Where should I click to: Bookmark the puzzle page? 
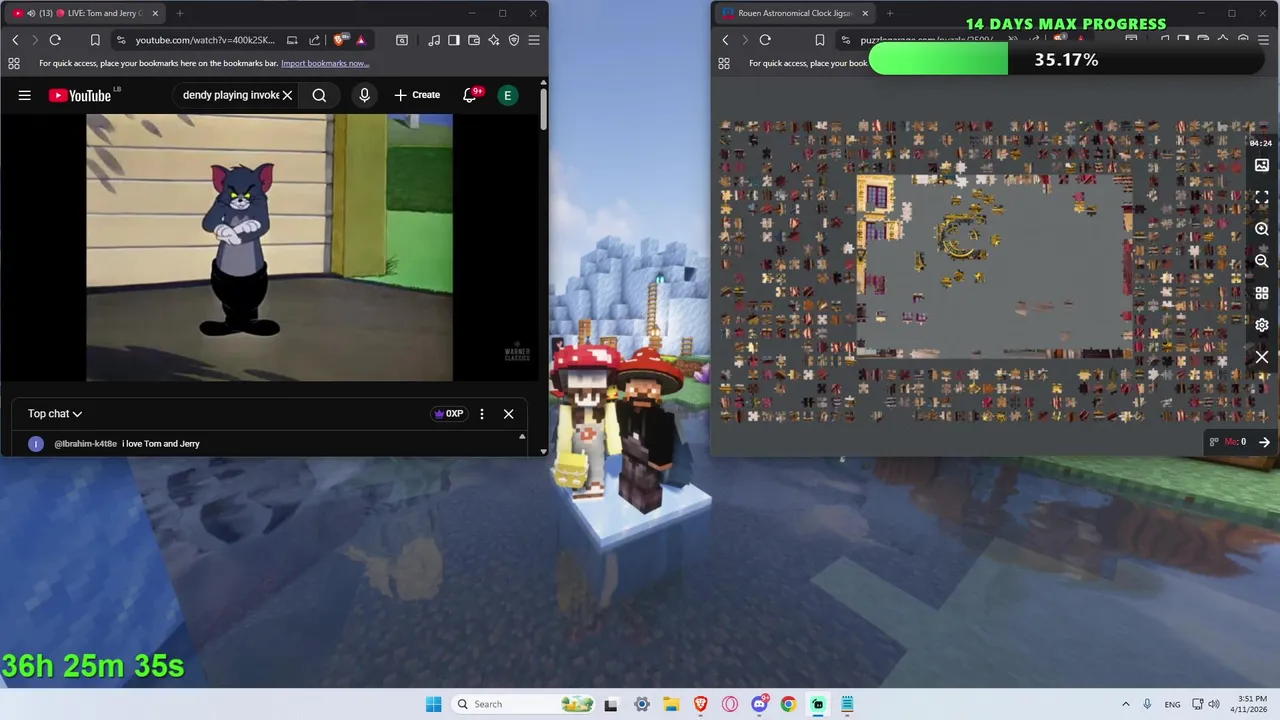coord(819,40)
